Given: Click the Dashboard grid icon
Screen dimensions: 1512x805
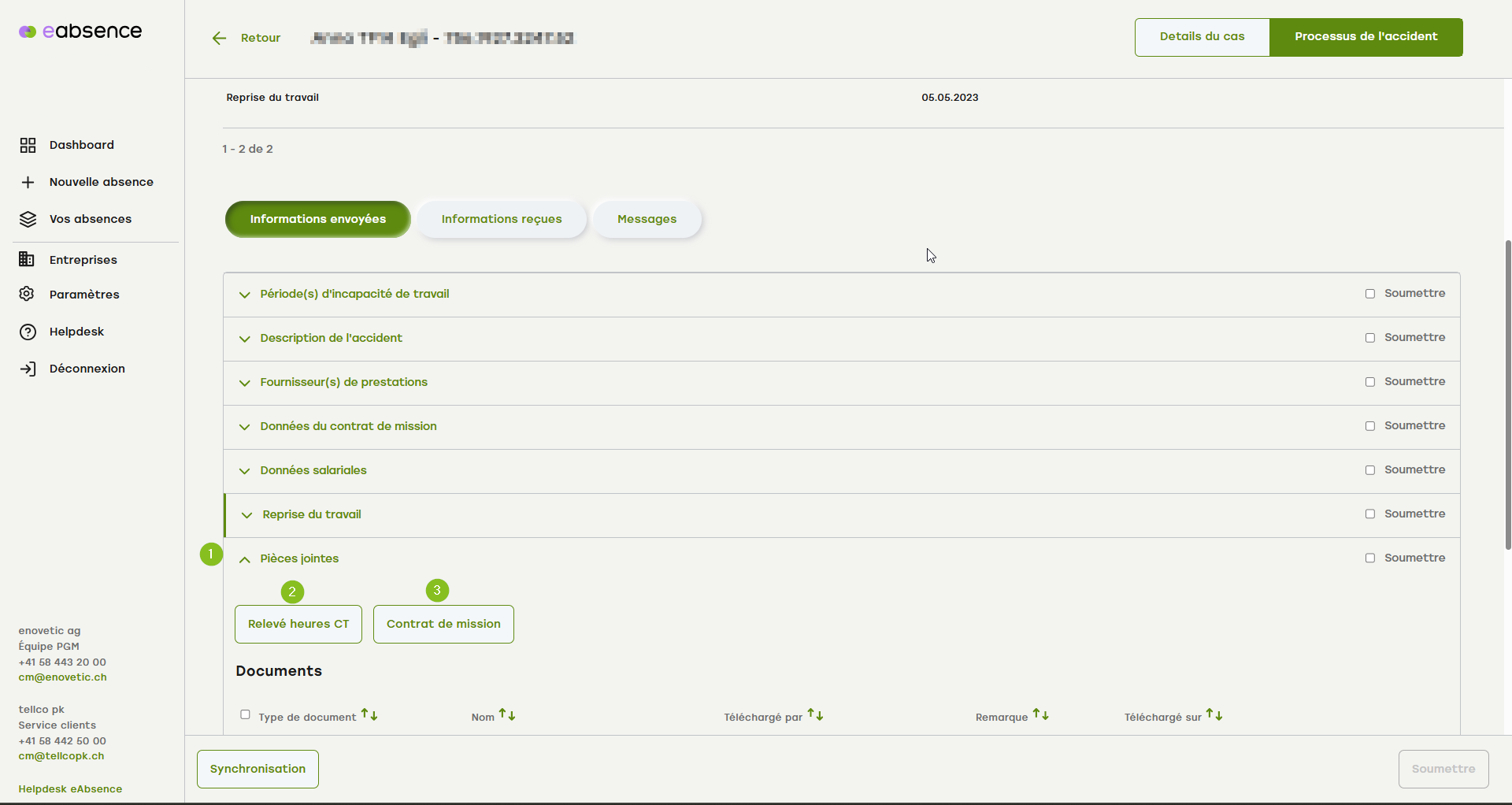Looking at the screenshot, I should [28, 145].
